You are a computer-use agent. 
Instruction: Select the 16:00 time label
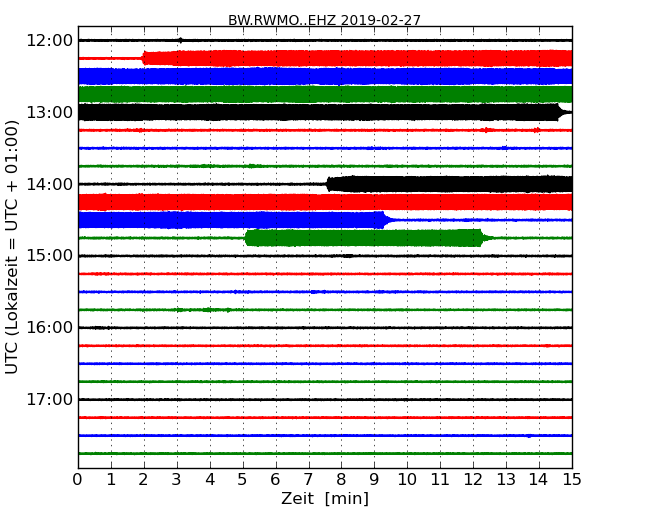pos(49,328)
